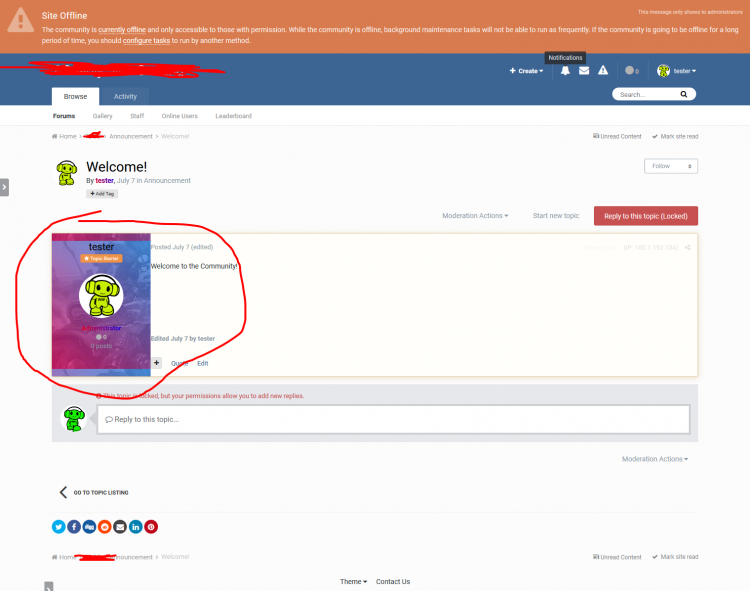Open the Notifications bell icon

pos(565,71)
